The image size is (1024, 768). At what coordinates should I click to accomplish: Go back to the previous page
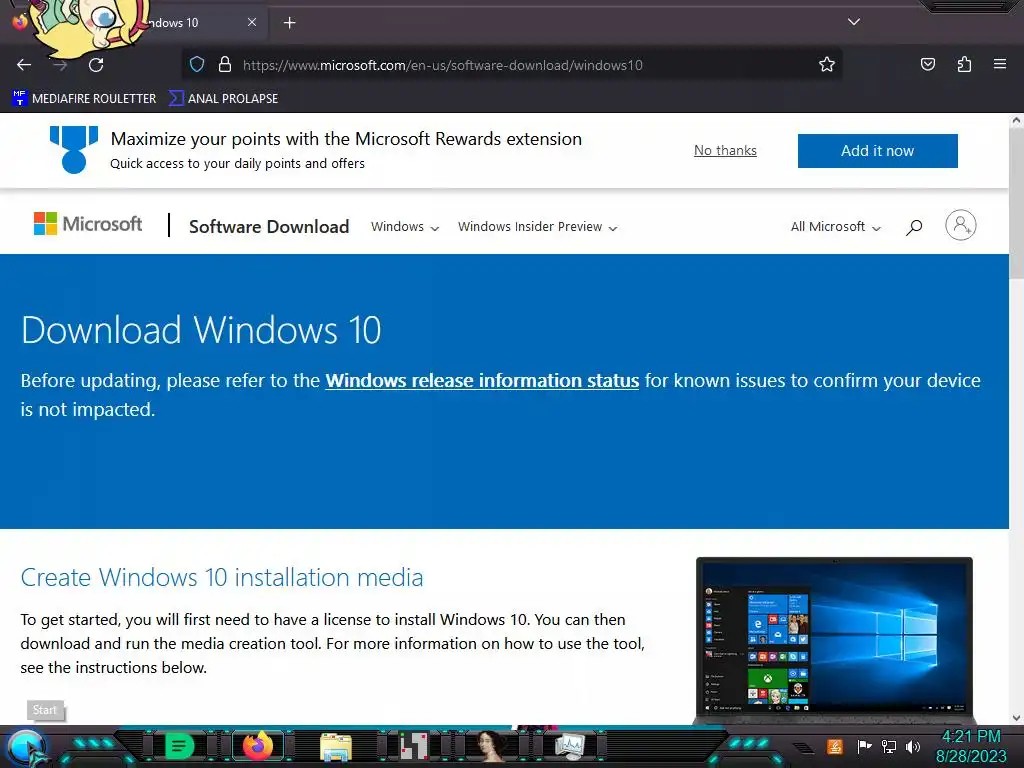pos(24,65)
